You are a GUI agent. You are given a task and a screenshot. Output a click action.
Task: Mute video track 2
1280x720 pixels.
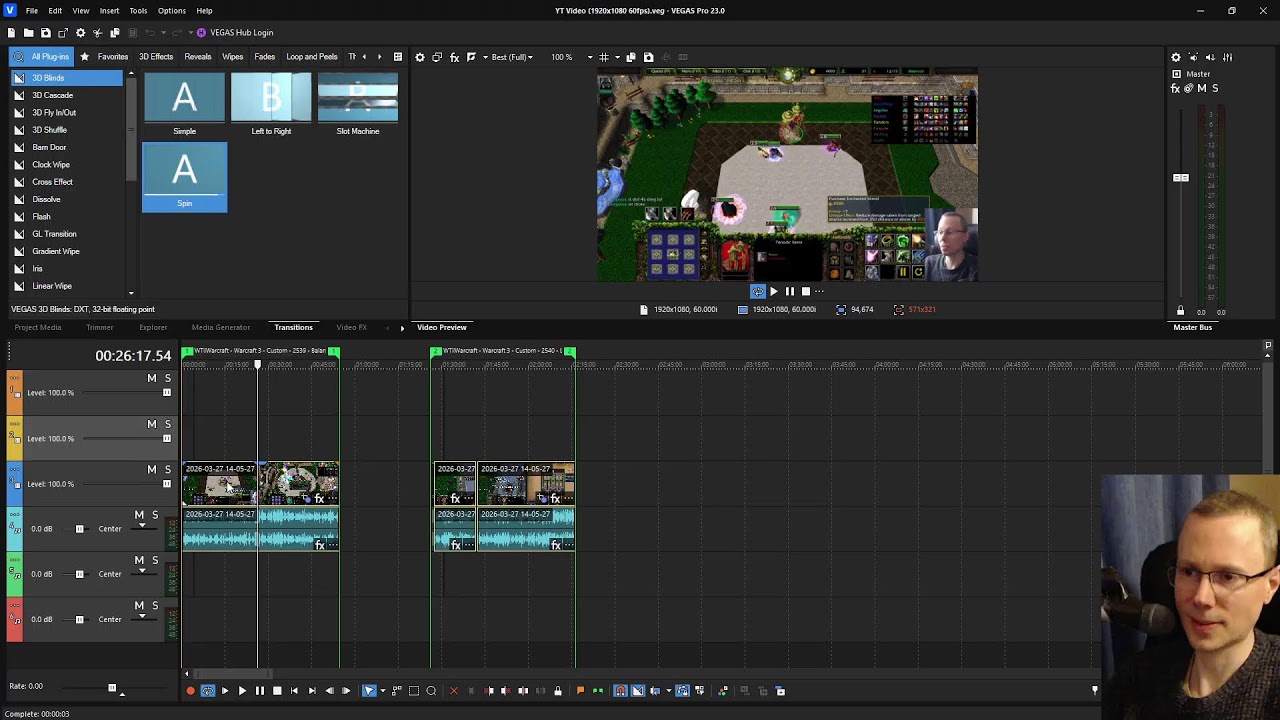[x=152, y=424]
